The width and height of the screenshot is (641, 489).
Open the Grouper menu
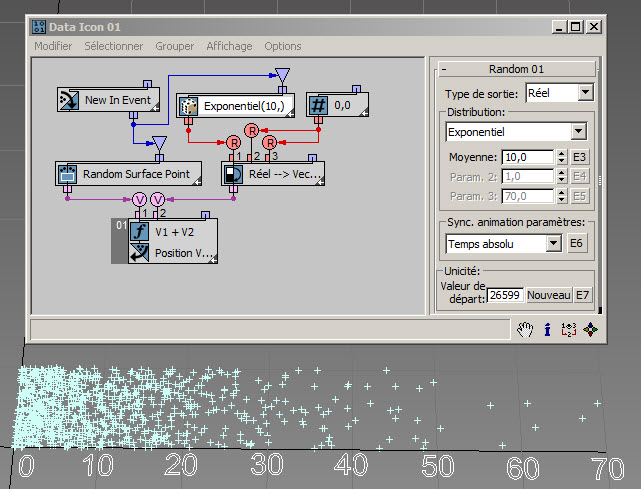[175, 46]
